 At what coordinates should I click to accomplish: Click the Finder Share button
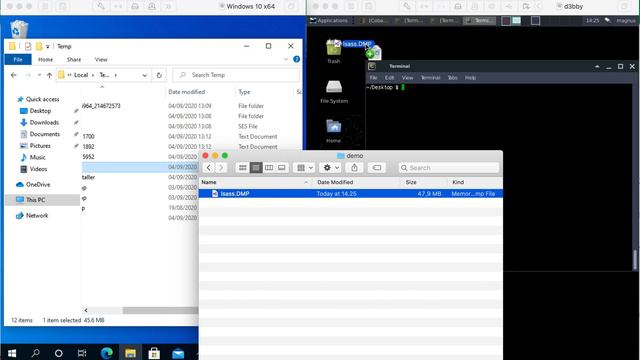pos(354,168)
